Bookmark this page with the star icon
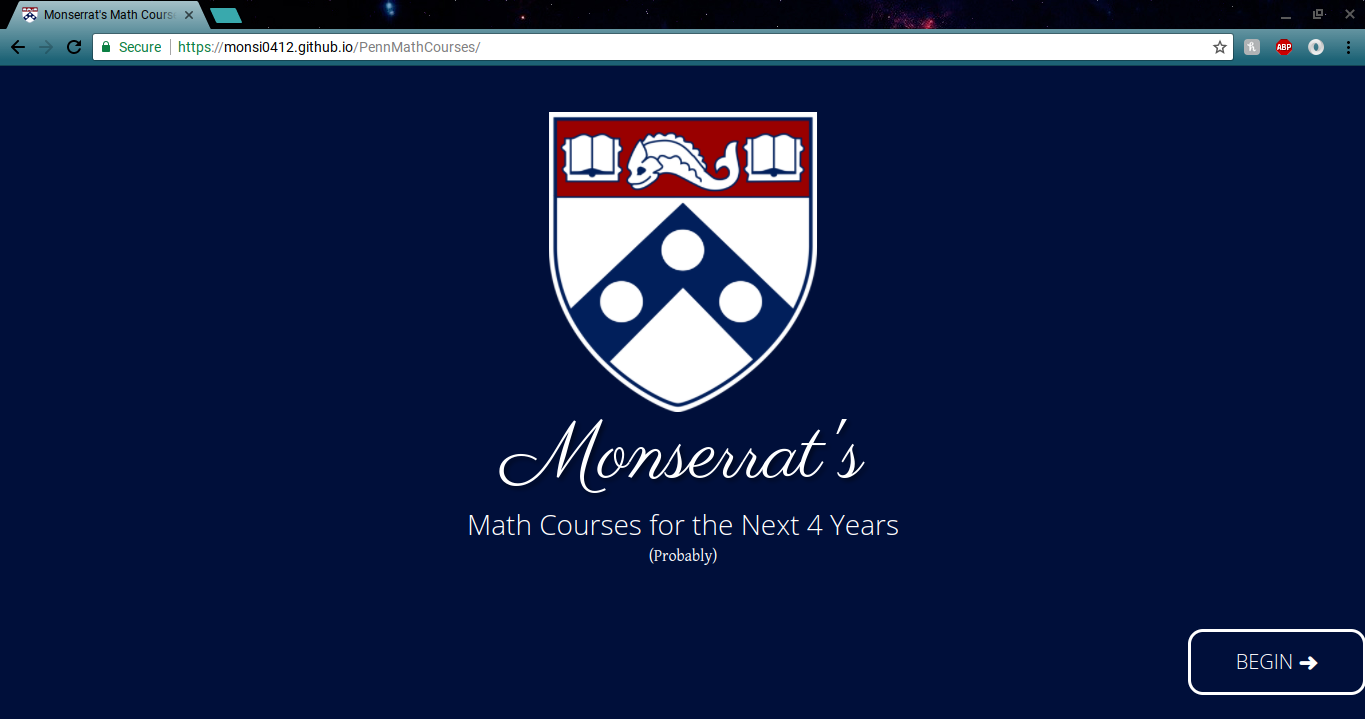Image resolution: width=1365 pixels, height=719 pixels. click(x=1220, y=47)
